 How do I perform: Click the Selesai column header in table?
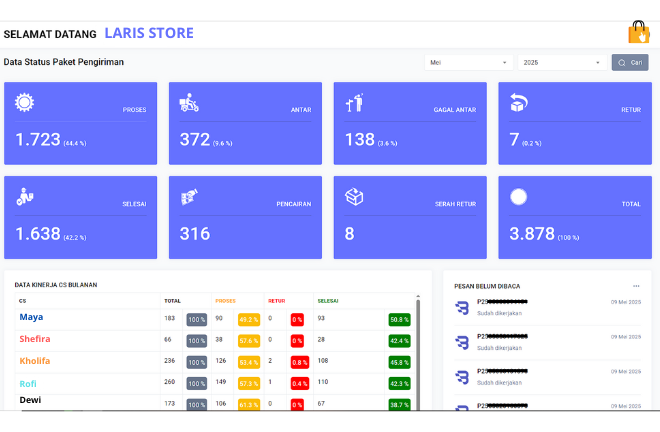(328, 300)
